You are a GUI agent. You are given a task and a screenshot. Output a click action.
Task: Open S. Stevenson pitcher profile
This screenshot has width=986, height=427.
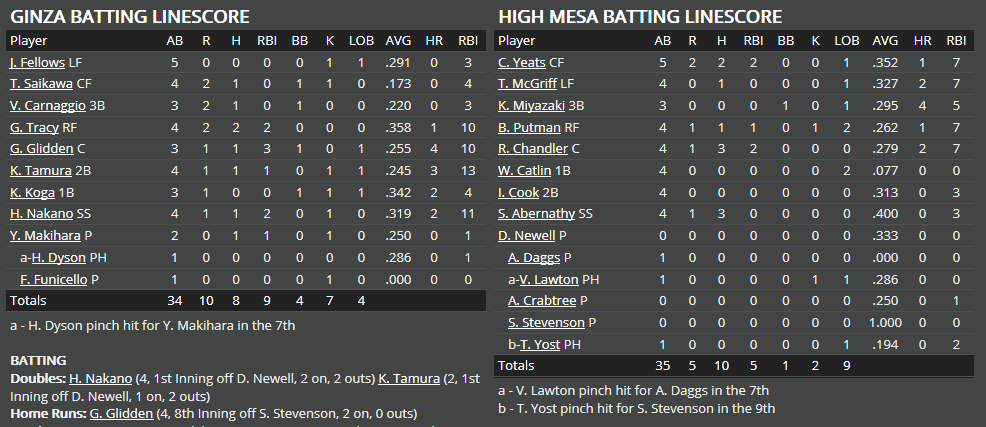click(545, 322)
